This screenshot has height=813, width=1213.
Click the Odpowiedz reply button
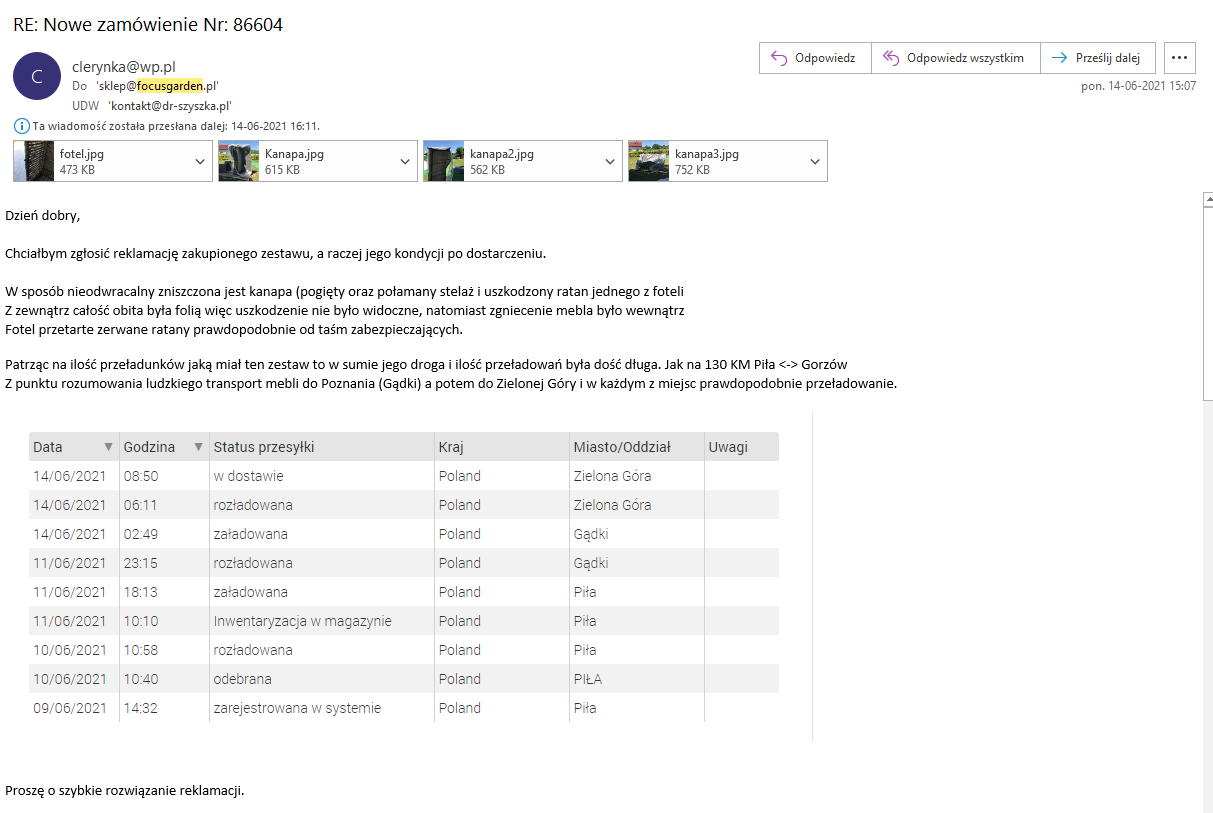[x=815, y=58]
